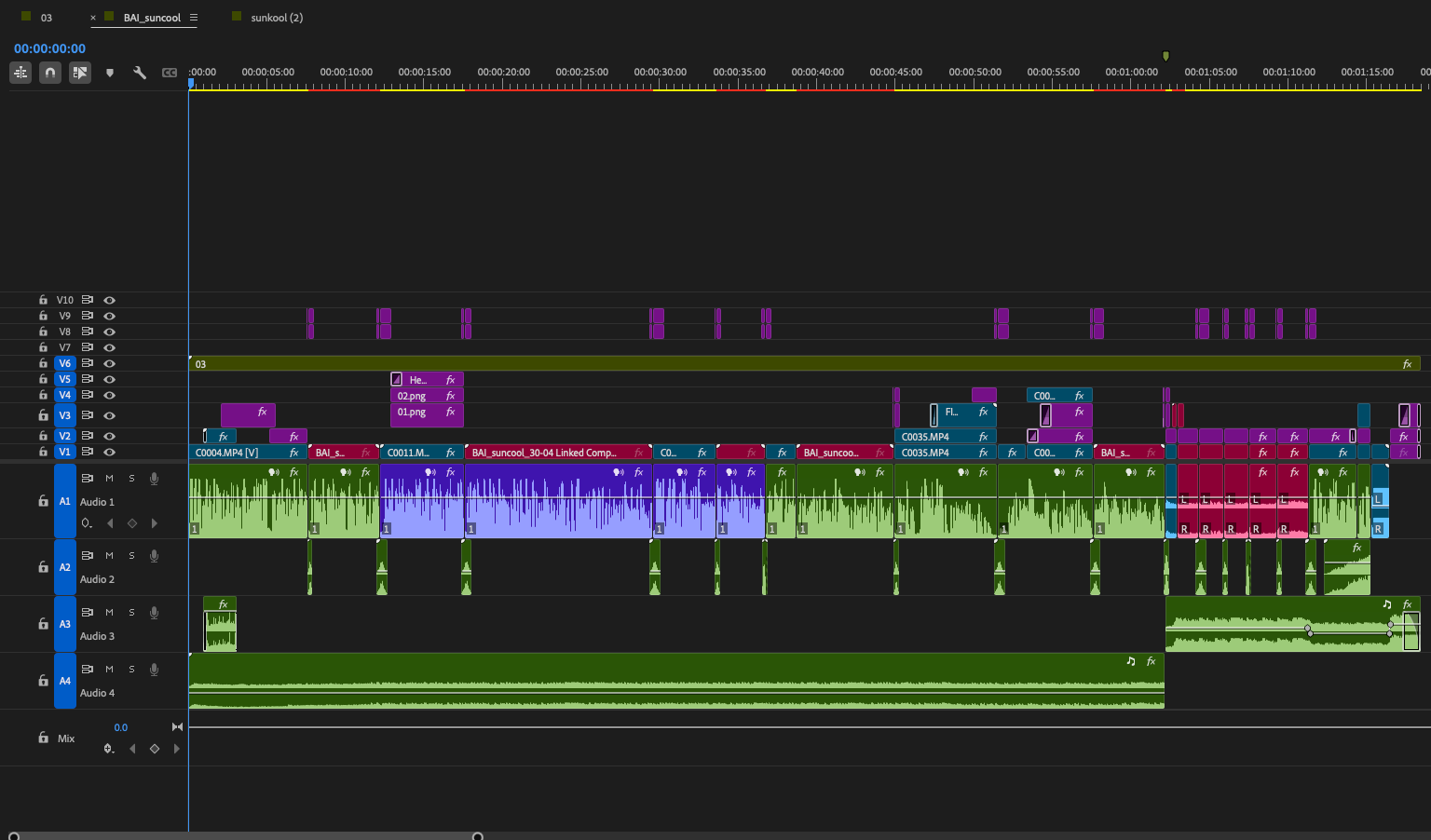This screenshot has height=840, width=1431.
Task: Click the blue playhead at timeline start
Action: 191,84
